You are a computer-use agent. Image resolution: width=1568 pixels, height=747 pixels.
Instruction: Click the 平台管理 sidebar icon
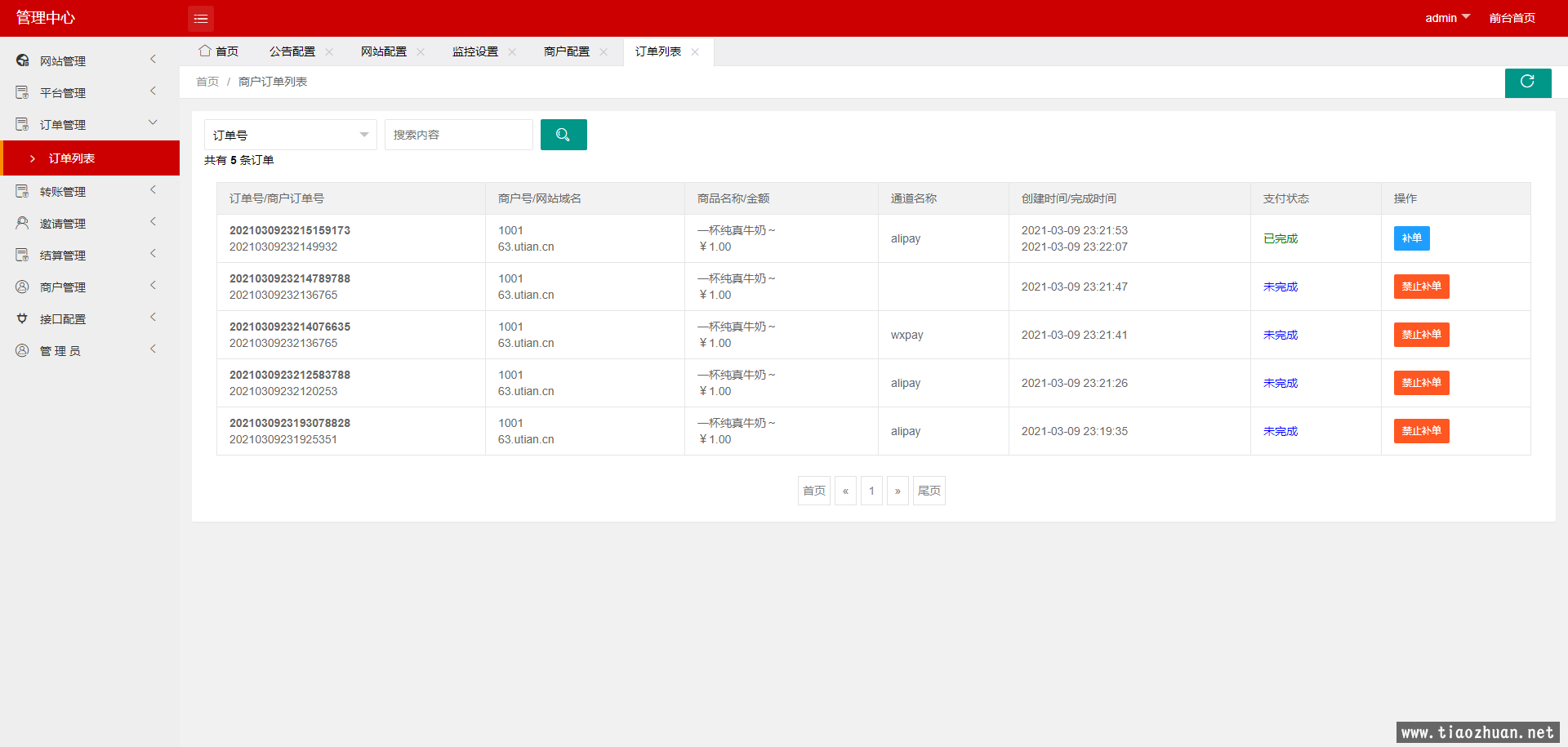[23, 92]
